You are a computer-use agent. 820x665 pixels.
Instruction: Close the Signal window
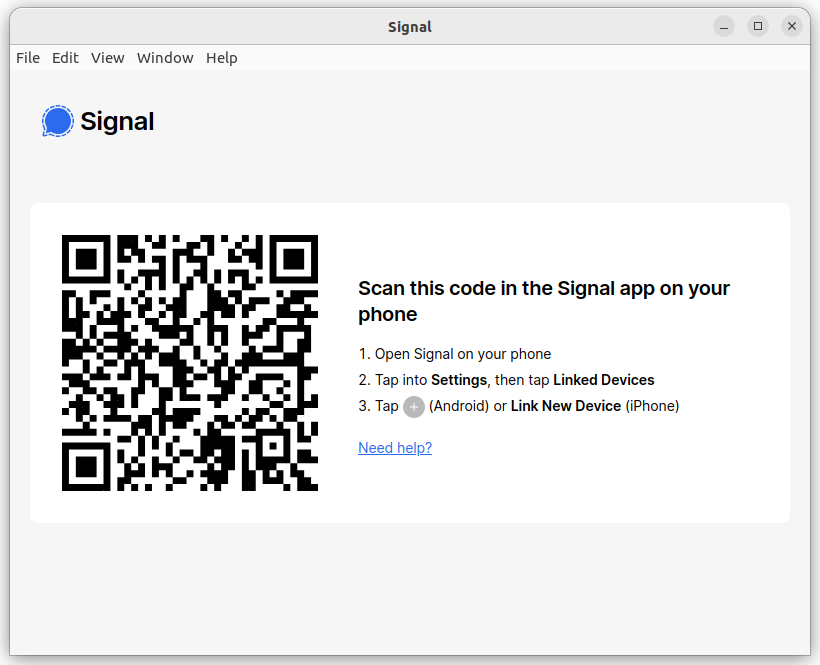tap(792, 26)
